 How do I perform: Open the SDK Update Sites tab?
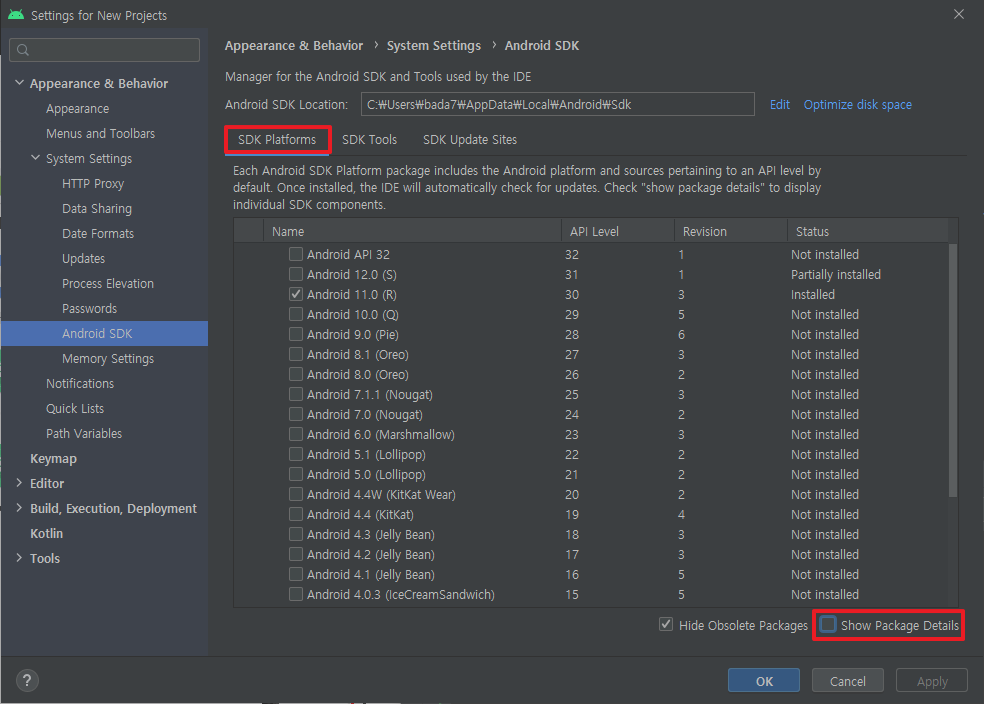click(x=470, y=139)
